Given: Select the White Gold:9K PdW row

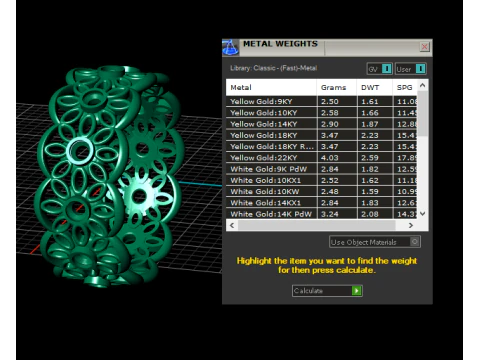Looking at the screenshot, I should pyautogui.click(x=322, y=169).
